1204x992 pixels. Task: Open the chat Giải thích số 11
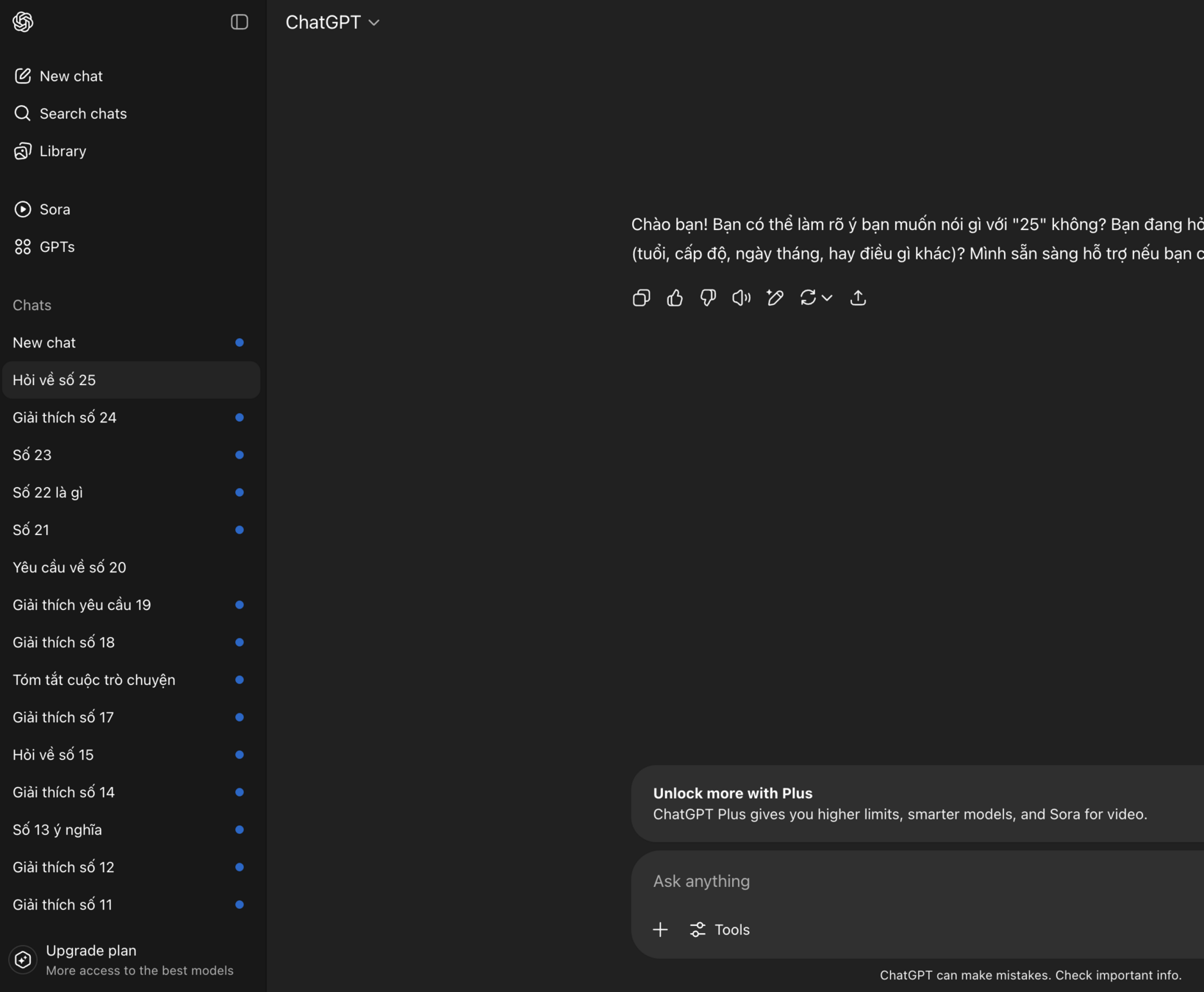(132, 905)
